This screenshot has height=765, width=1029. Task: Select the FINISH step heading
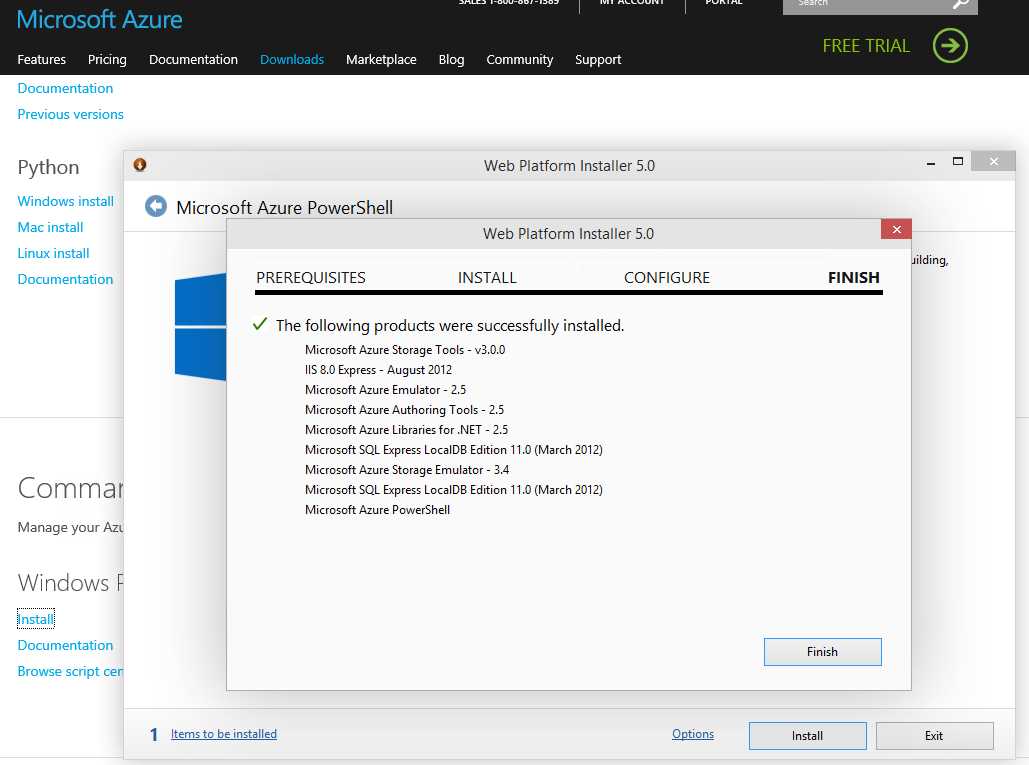tap(853, 278)
